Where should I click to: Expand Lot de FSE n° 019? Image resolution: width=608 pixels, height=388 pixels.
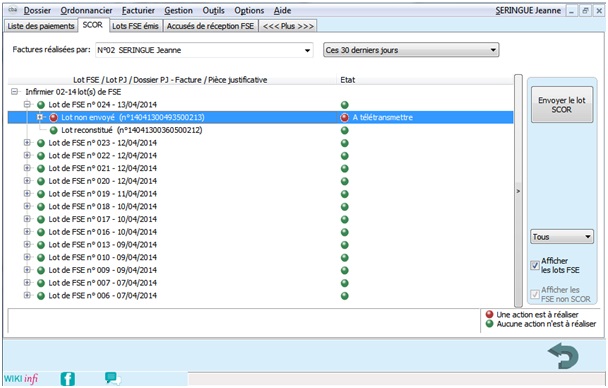[x=27, y=193]
